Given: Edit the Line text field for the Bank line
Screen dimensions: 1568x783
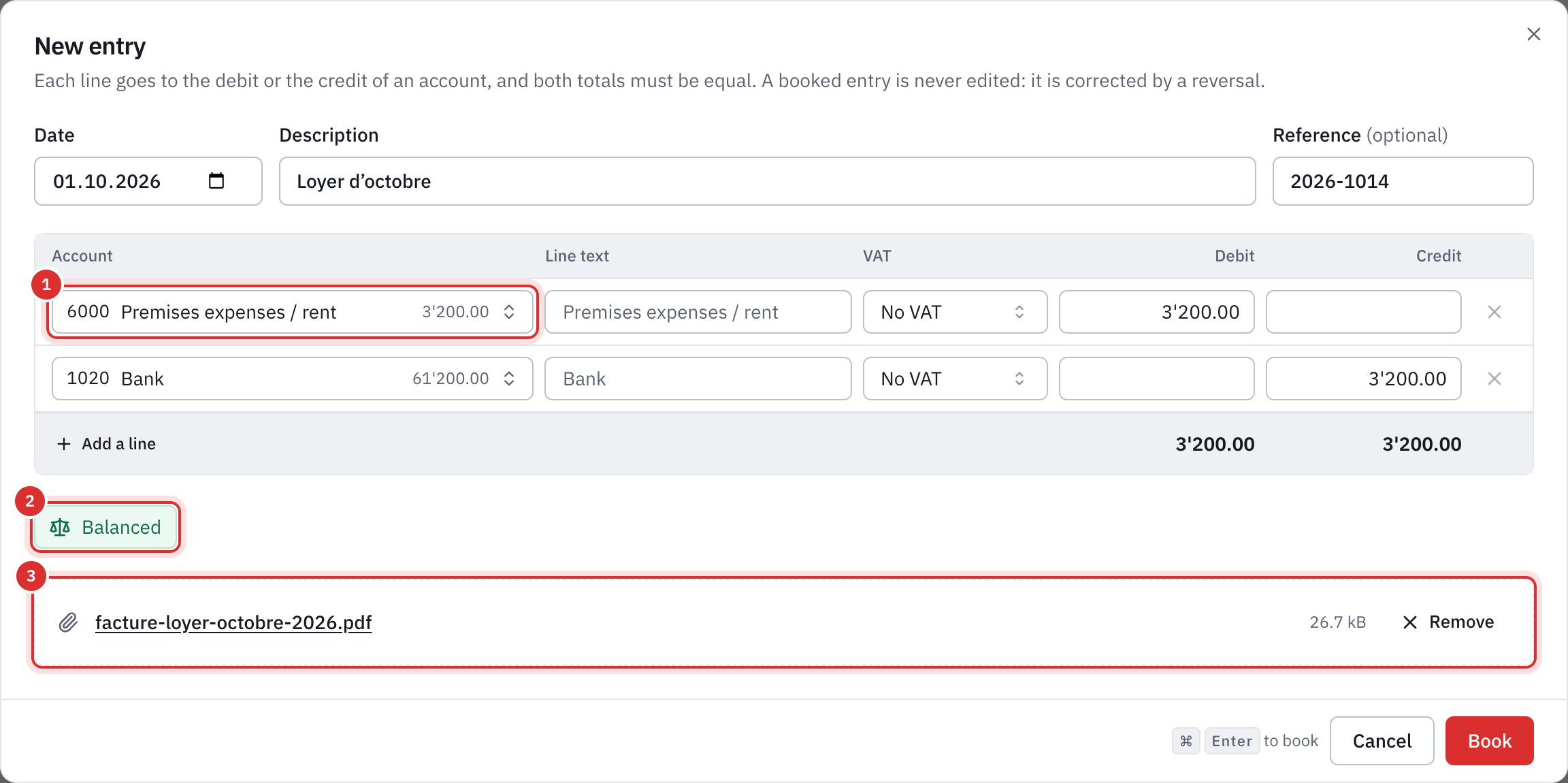Looking at the screenshot, I should 698,379.
